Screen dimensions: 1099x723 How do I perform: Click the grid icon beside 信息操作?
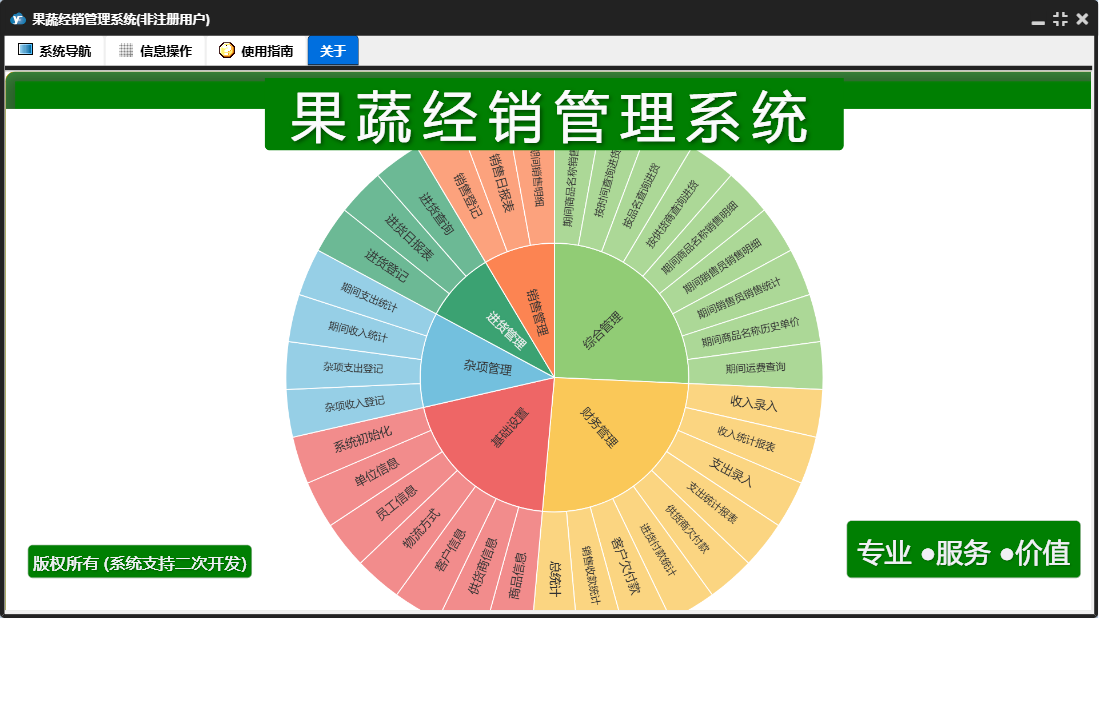(x=126, y=50)
